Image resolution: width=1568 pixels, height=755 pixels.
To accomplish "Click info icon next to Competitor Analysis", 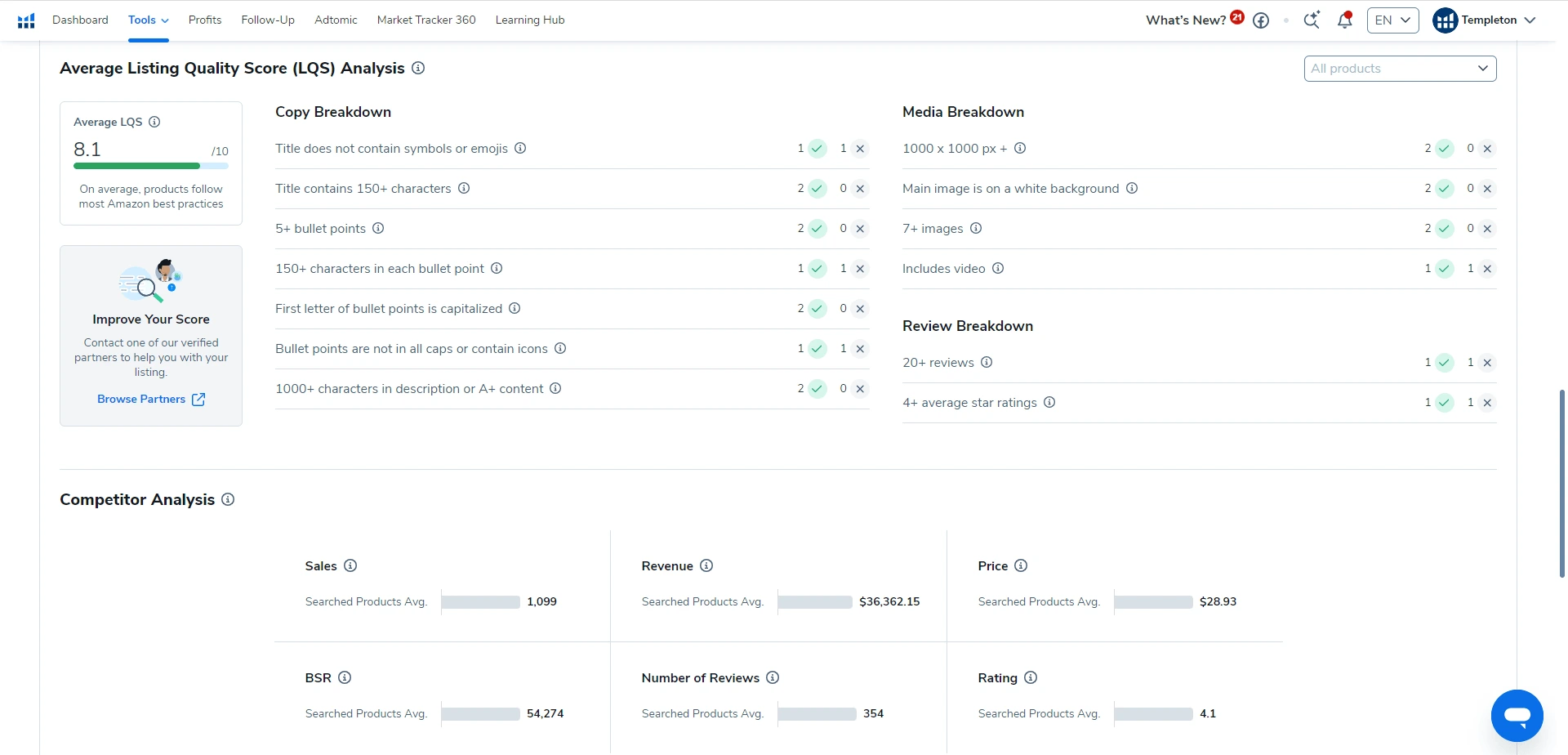I will (228, 499).
